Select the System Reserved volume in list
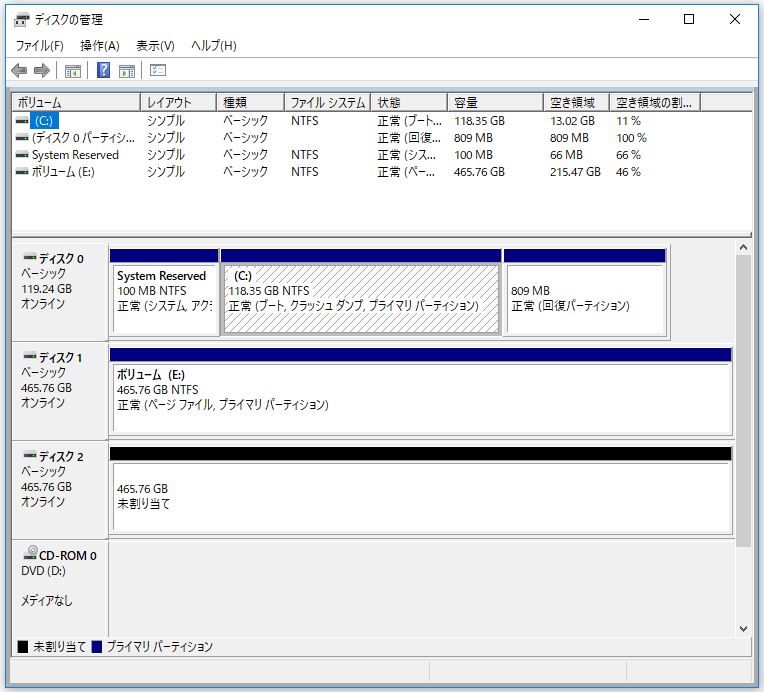This screenshot has height=692, width=764. tap(76, 155)
